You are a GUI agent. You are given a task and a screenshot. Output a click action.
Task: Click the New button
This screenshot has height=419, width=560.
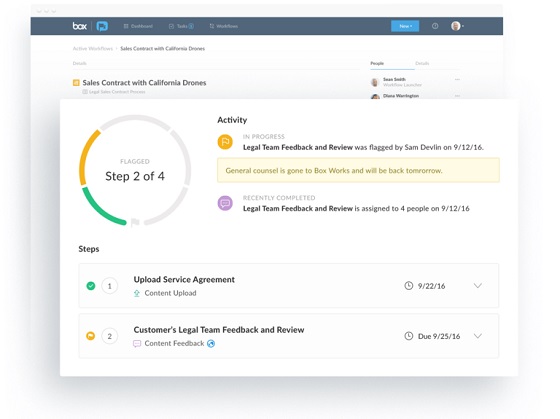coord(405,26)
